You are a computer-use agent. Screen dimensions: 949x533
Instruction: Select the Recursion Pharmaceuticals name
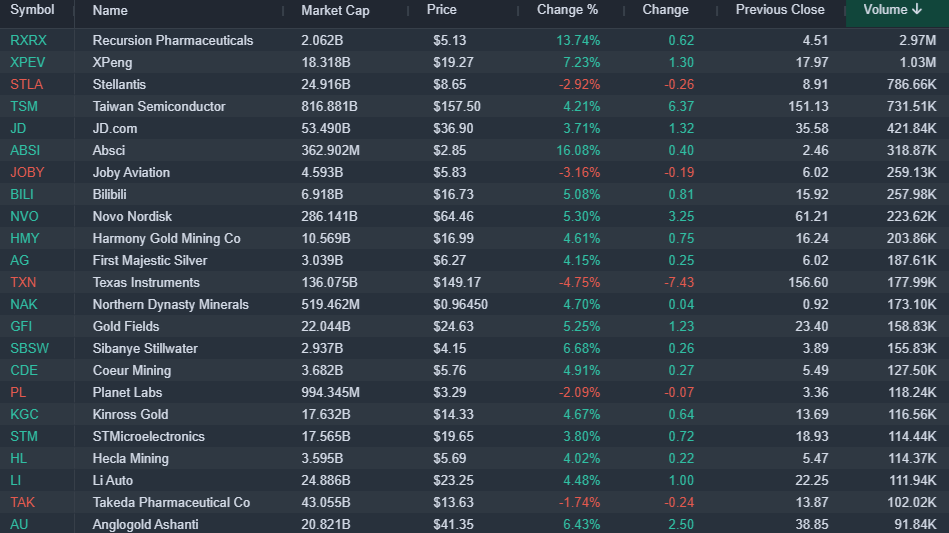[x=172, y=41]
